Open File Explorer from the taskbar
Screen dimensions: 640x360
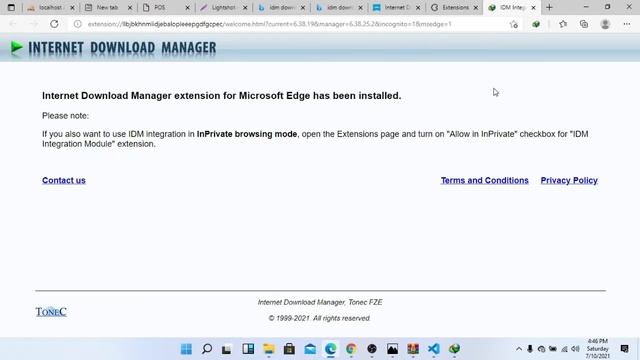tap(269, 349)
